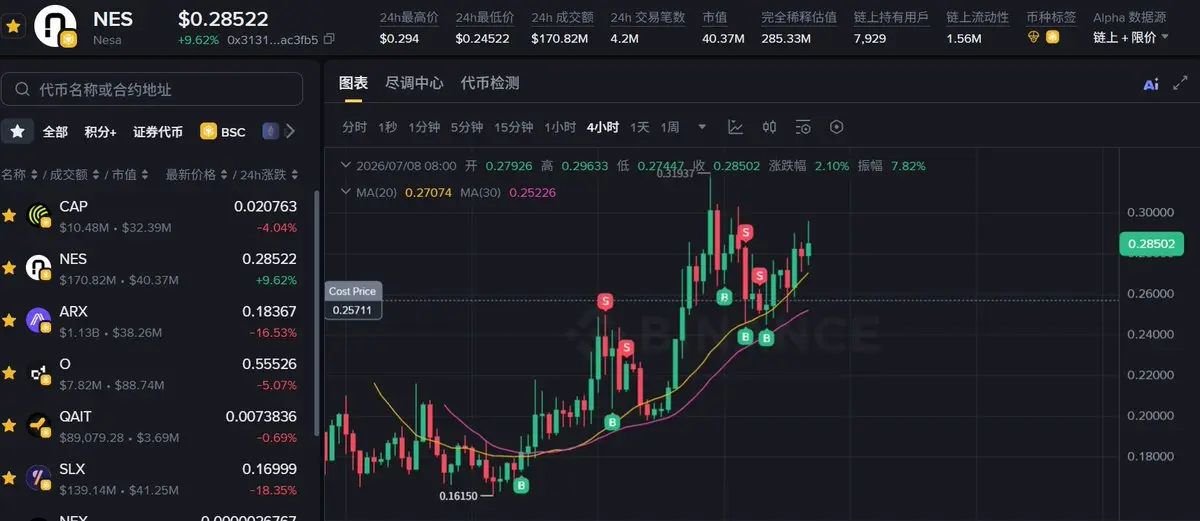Screen dimensions: 1200x521
Task: Click the QAIT token logo
Action: (39, 426)
